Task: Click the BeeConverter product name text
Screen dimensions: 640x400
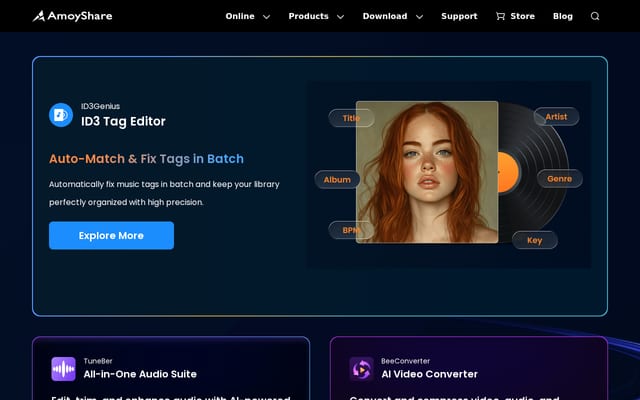Action: coord(405,361)
